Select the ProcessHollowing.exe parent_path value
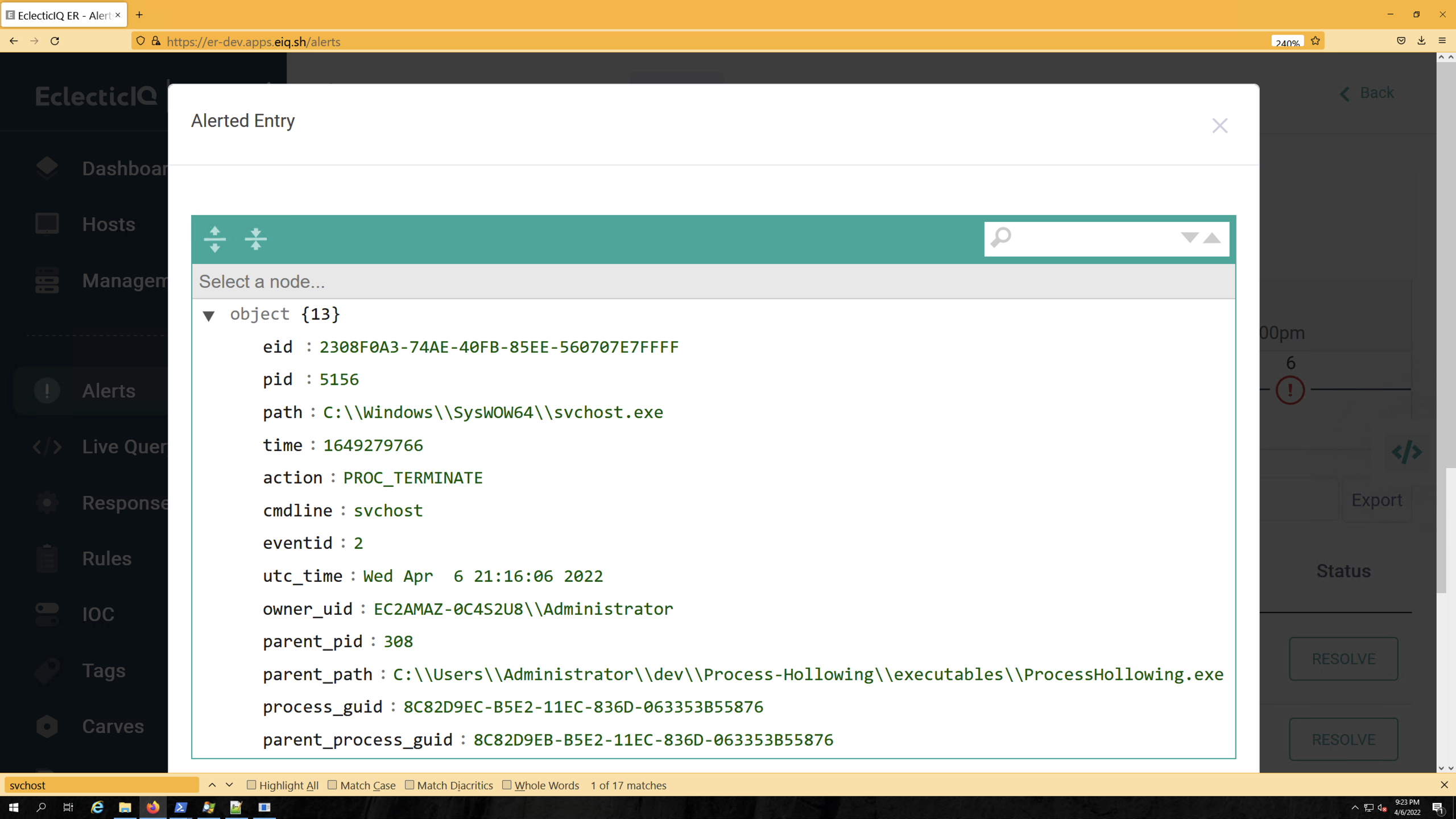This screenshot has width=1456, height=819. [808, 675]
